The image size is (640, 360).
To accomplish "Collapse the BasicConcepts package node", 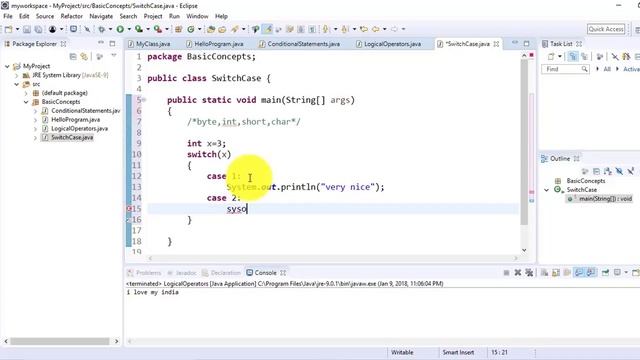I will (26, 102).
